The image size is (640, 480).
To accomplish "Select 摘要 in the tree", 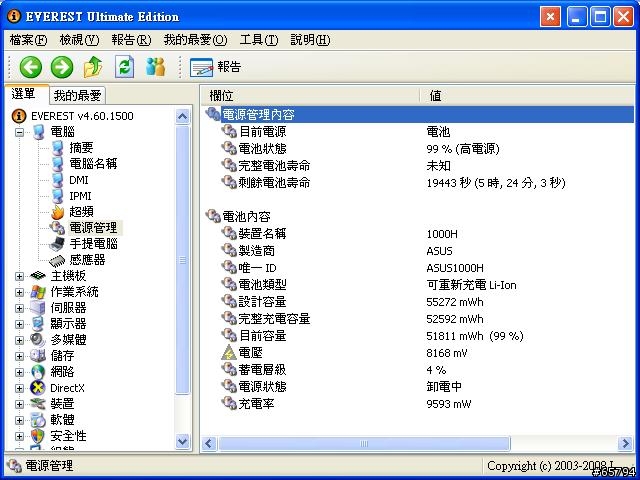I will coord(81,148).
